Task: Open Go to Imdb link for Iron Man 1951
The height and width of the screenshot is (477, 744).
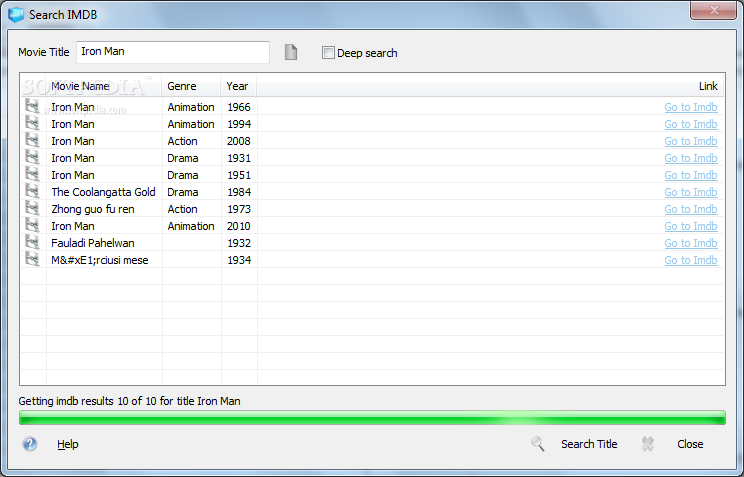Action: pos(691,176)
